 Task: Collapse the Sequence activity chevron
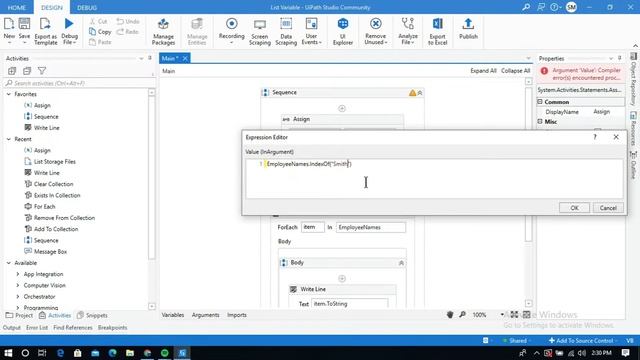(420, 93)
